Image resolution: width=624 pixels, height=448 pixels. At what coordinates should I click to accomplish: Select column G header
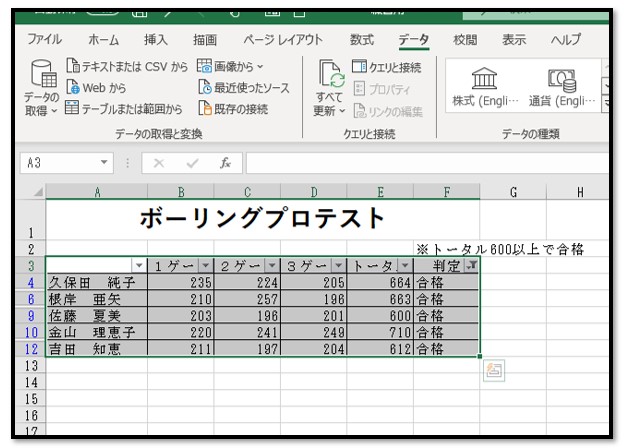[x=513, y=192]
